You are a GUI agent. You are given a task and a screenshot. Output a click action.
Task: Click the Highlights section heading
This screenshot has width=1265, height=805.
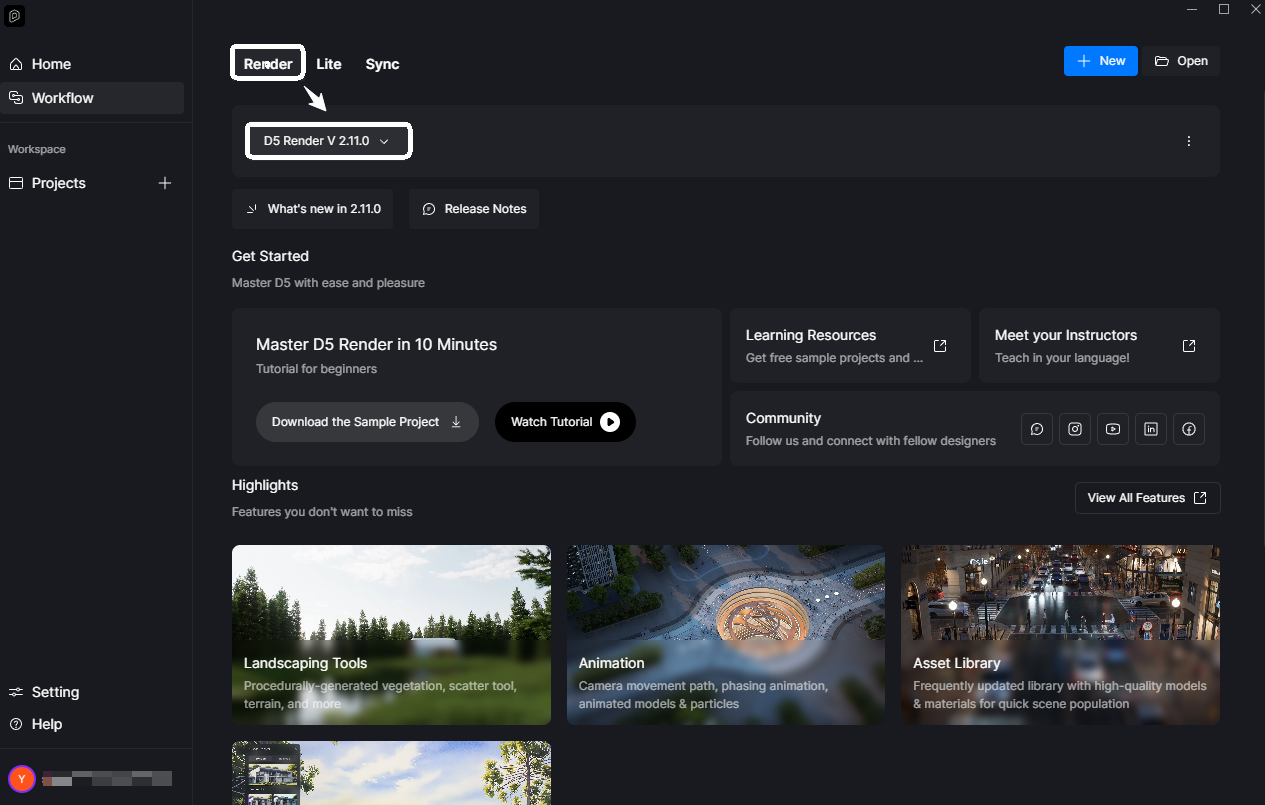[265, 485]
